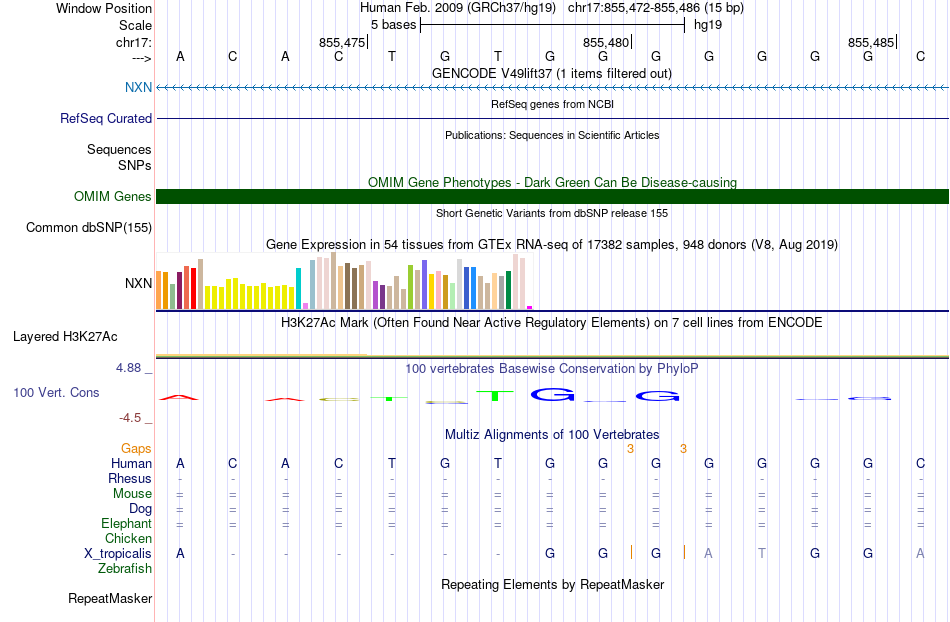Click the 855,475 position marker
This screenshot has height=622, width=950.
coord(342,42)
